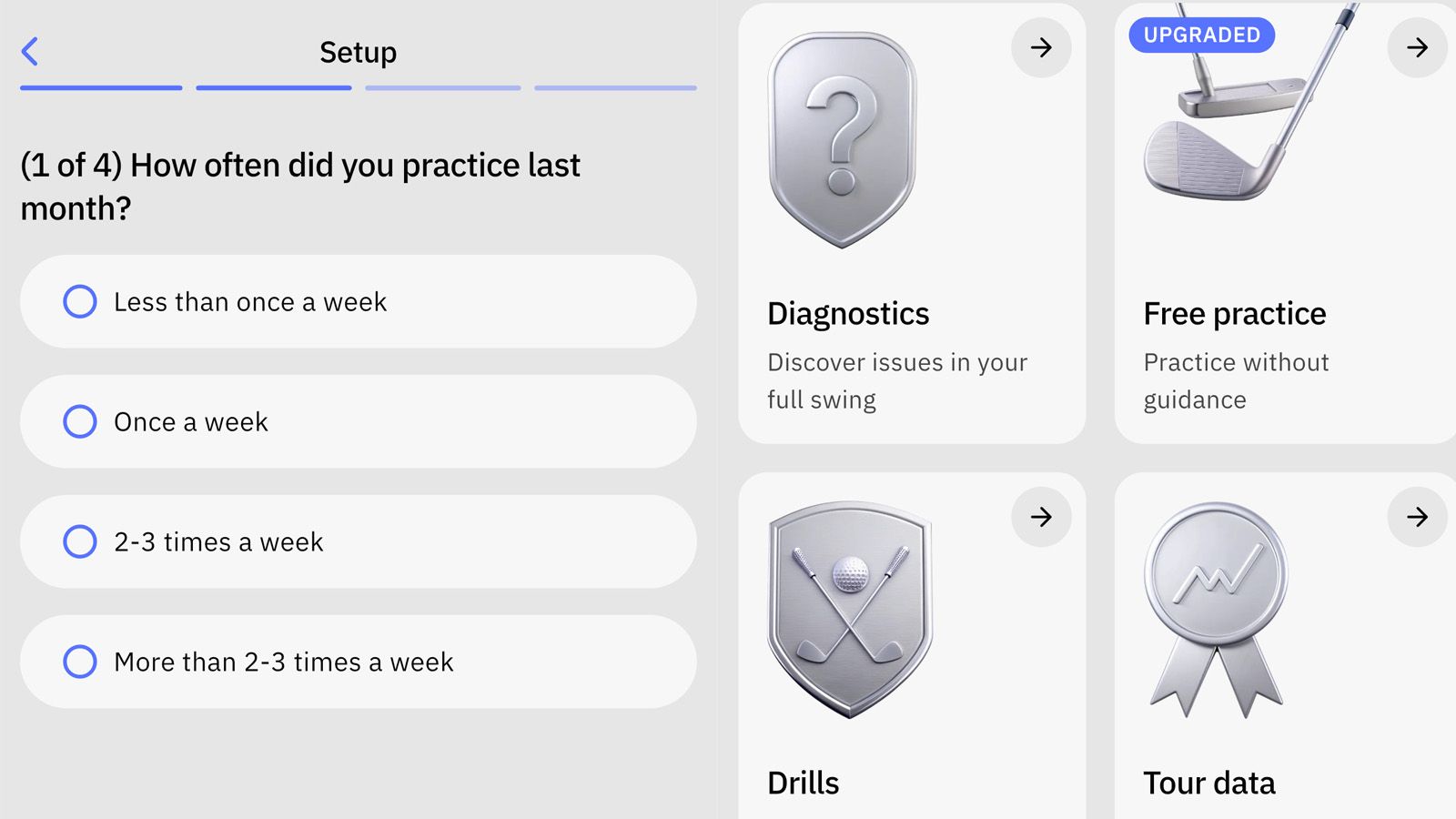
Task: Open Diagnostics with its arrow button
Action: 1041,47
